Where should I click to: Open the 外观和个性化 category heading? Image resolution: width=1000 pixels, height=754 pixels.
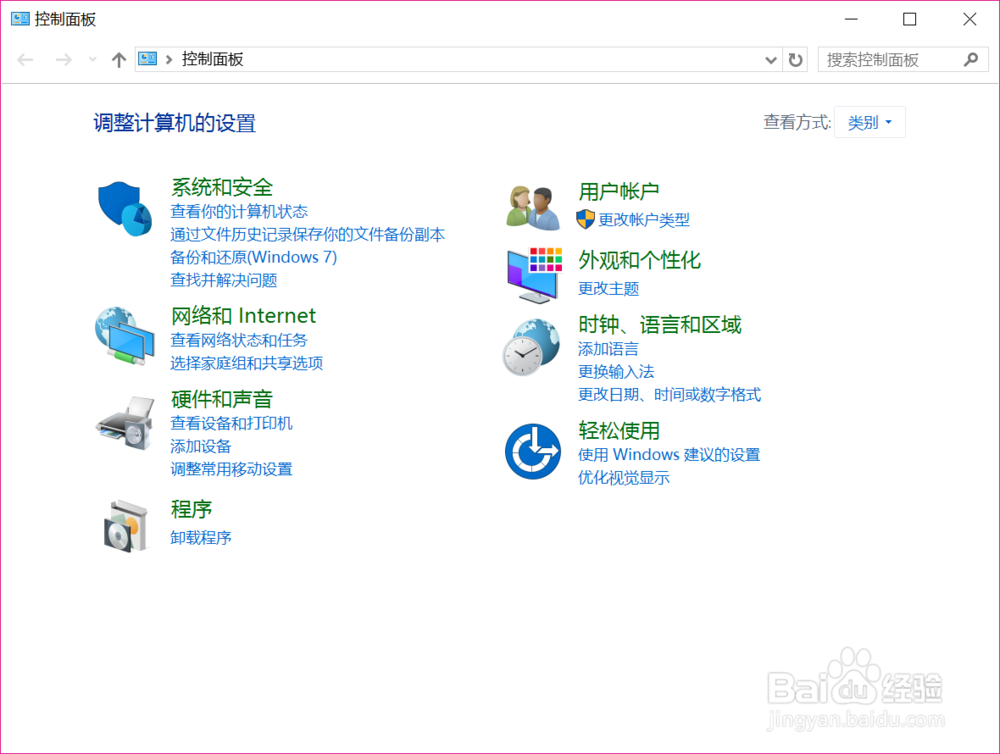coord(640,260)
